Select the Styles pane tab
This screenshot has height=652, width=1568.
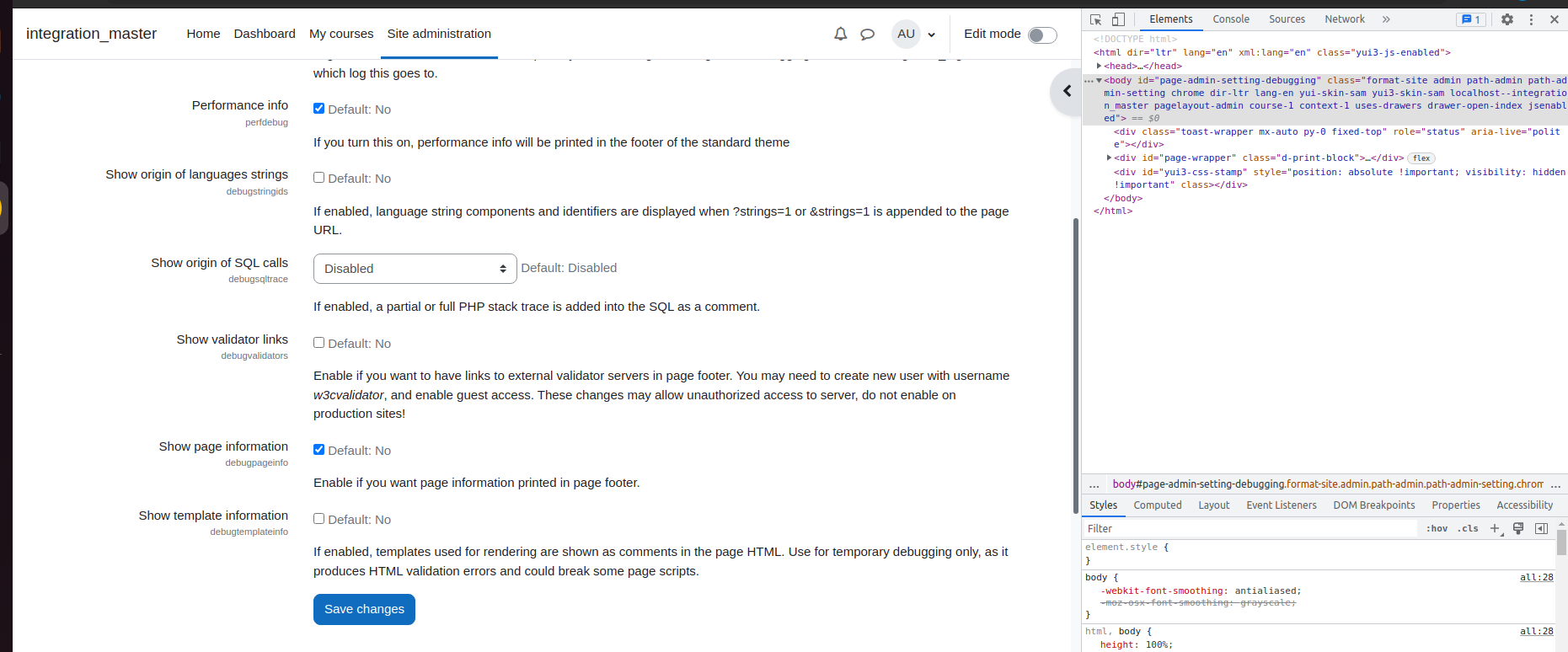[x=1103, y=505]
